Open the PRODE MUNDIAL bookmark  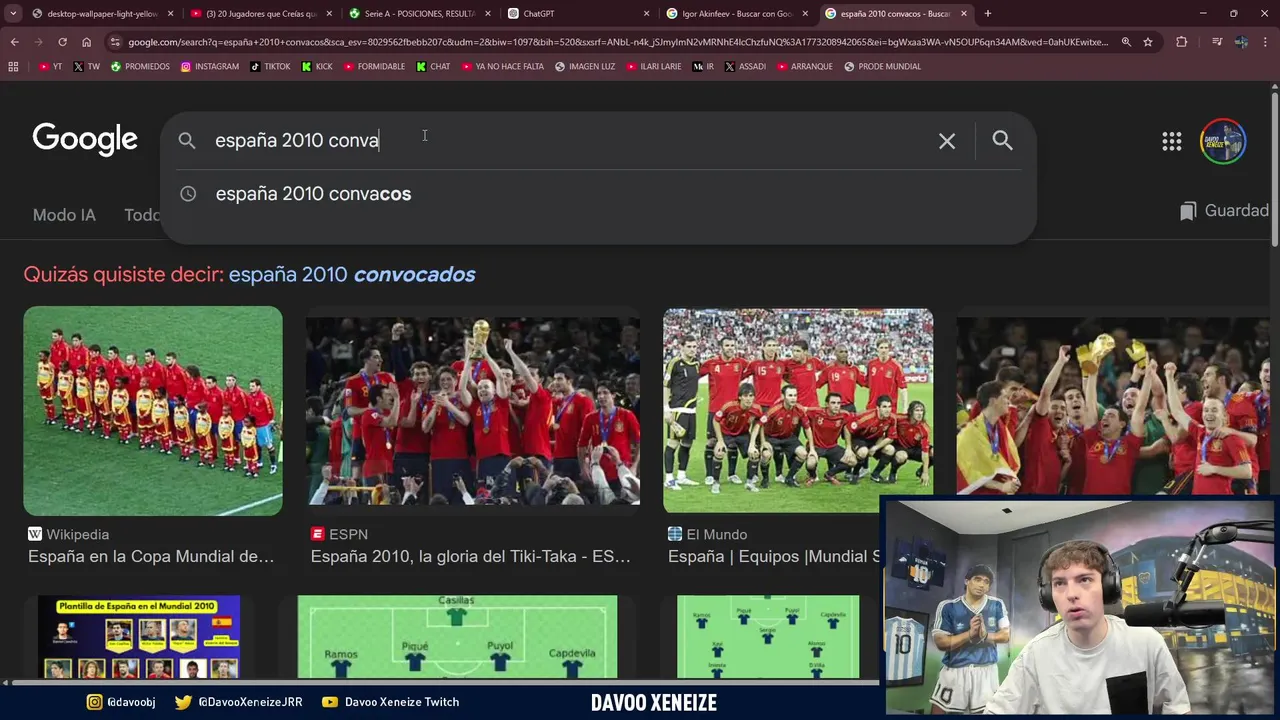[x=882, y=66]
